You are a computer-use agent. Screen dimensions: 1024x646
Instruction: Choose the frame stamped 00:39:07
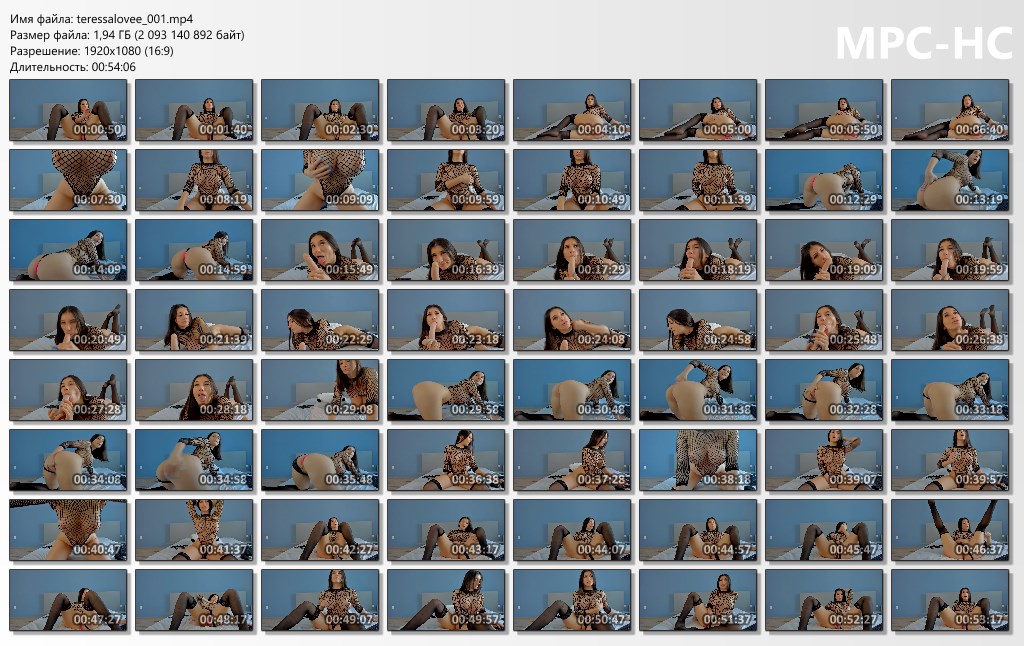pyautogui.click(x=824, y=460)
